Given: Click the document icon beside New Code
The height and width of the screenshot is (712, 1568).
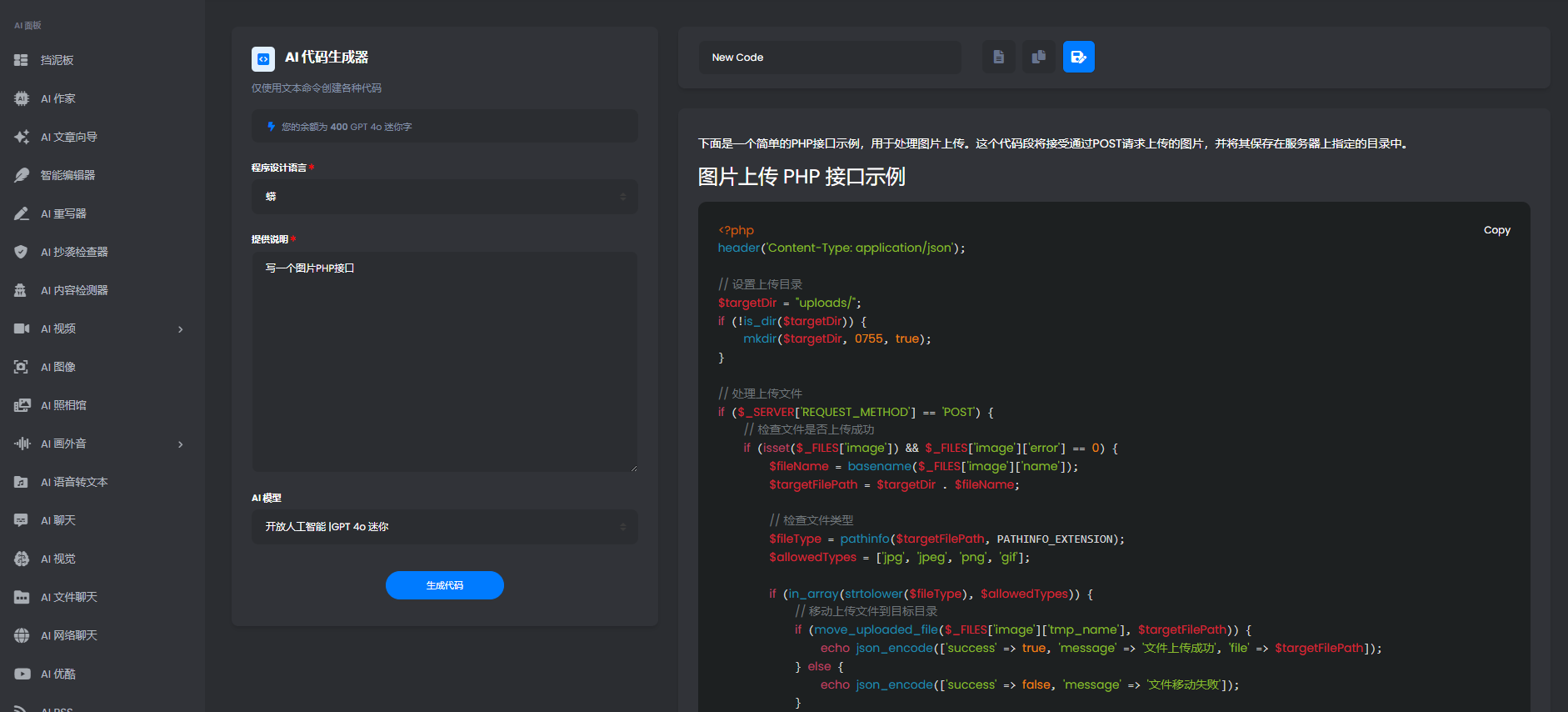Looking at the screenshot, I should 998,58.
